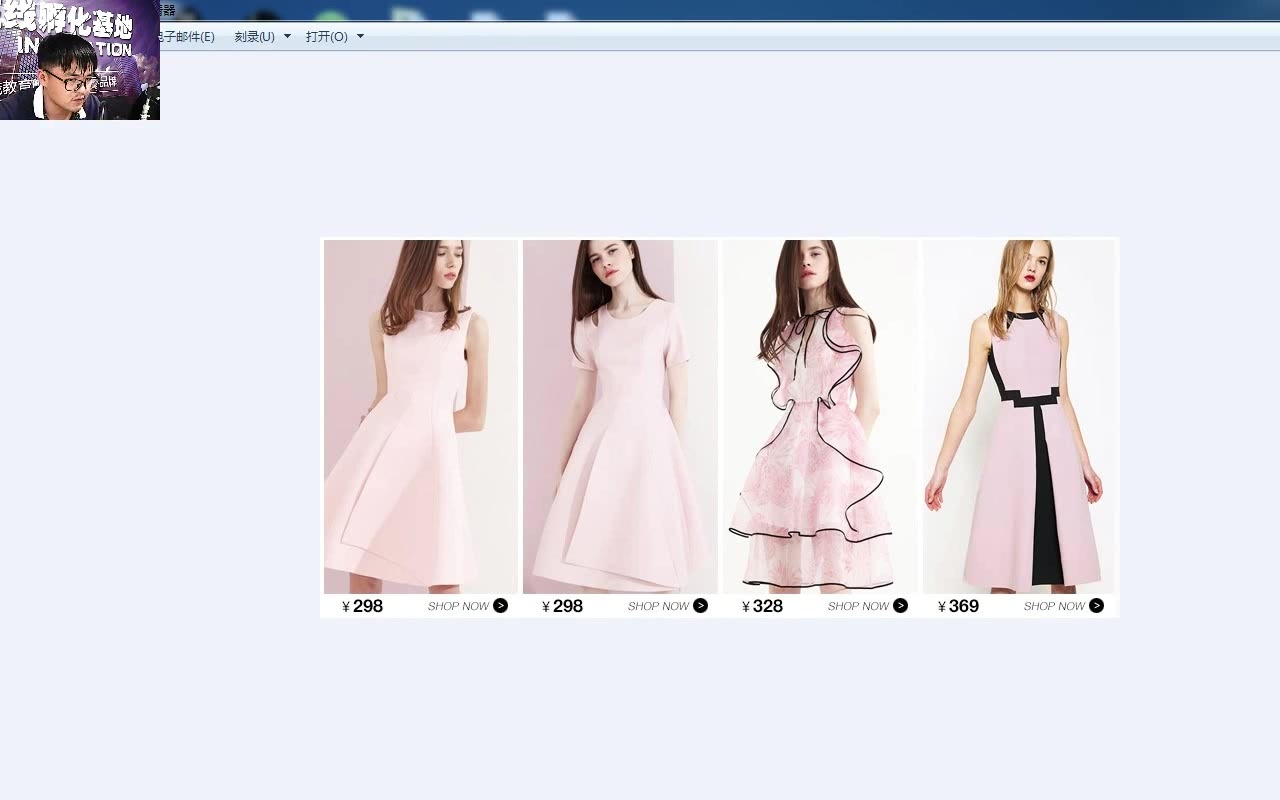Open the 电子邮件(E) menu
Screen dimensions: 1280x800
pos(187,37)
